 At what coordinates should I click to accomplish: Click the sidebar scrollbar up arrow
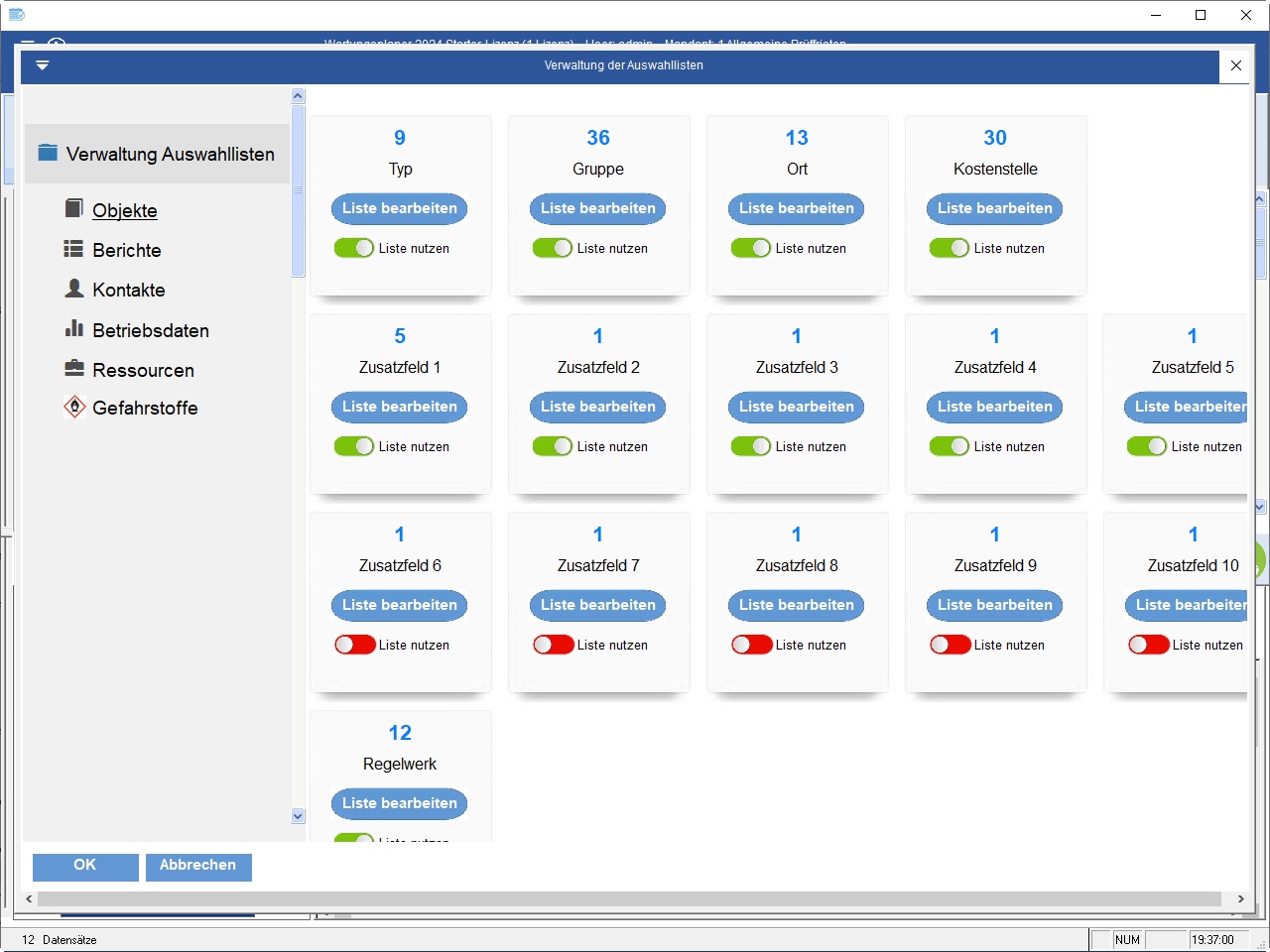point(298,96)
